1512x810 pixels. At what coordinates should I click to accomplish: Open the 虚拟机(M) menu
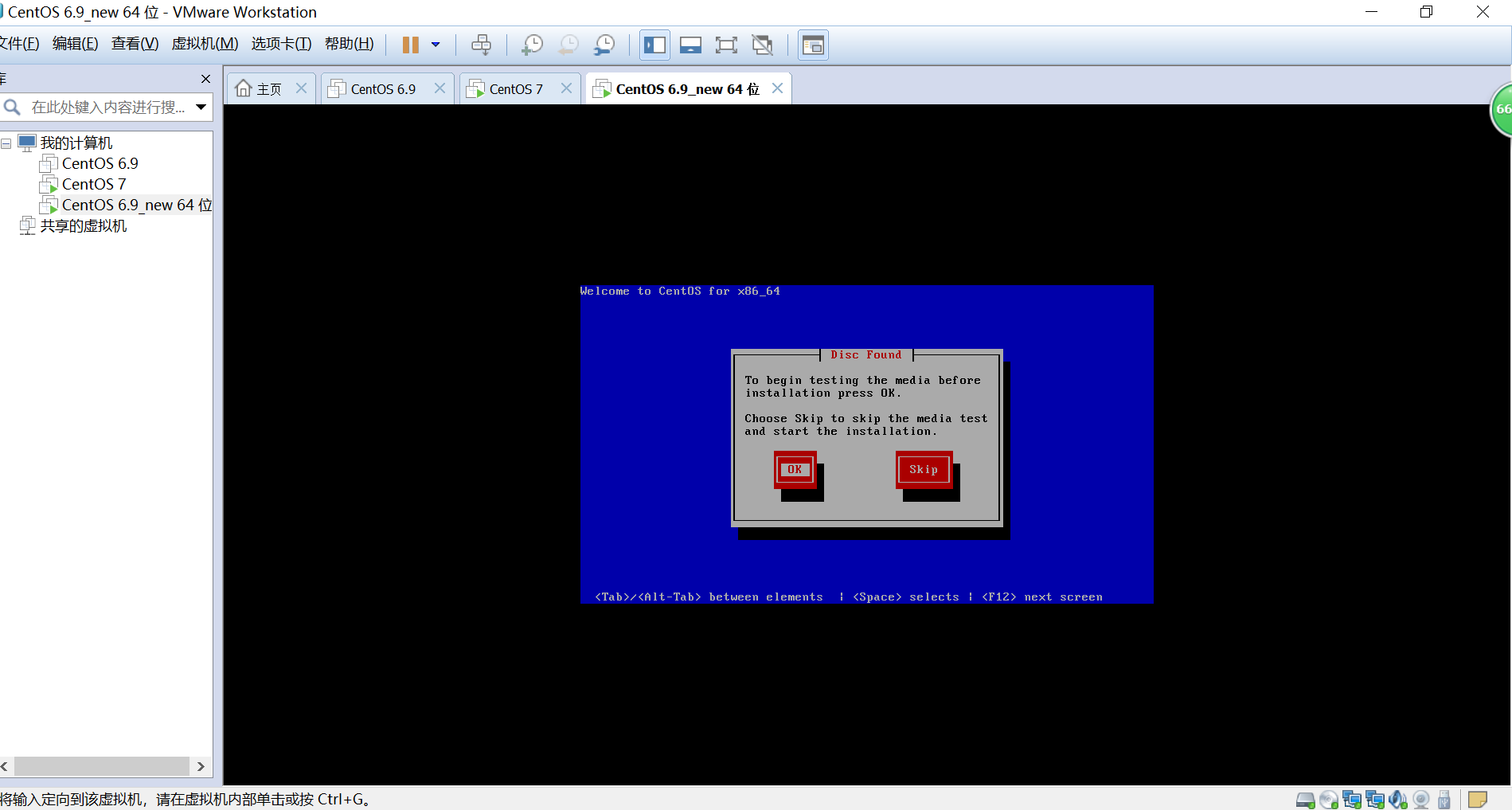tap(205, 44)
